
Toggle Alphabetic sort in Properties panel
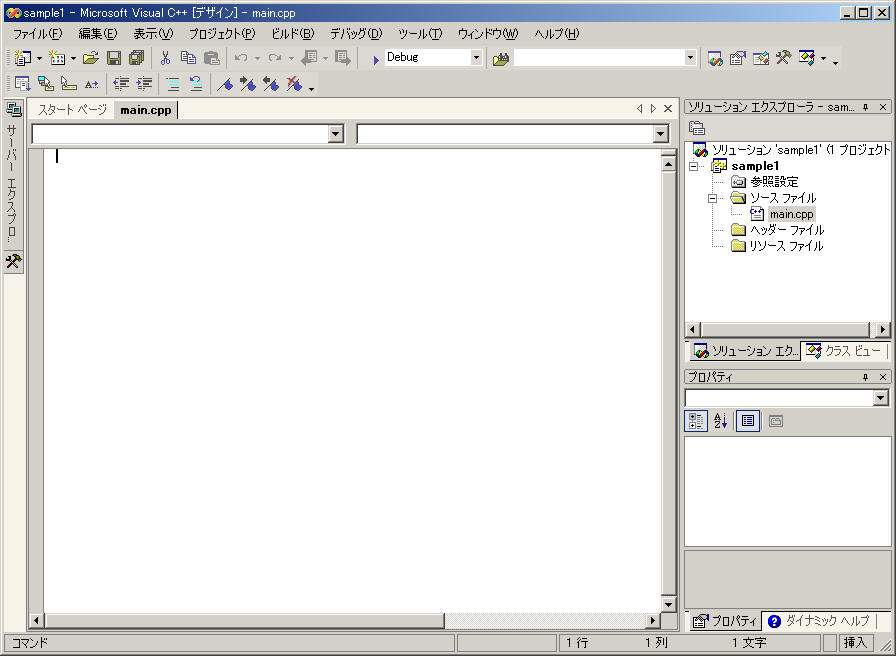(x=720, y=421)
